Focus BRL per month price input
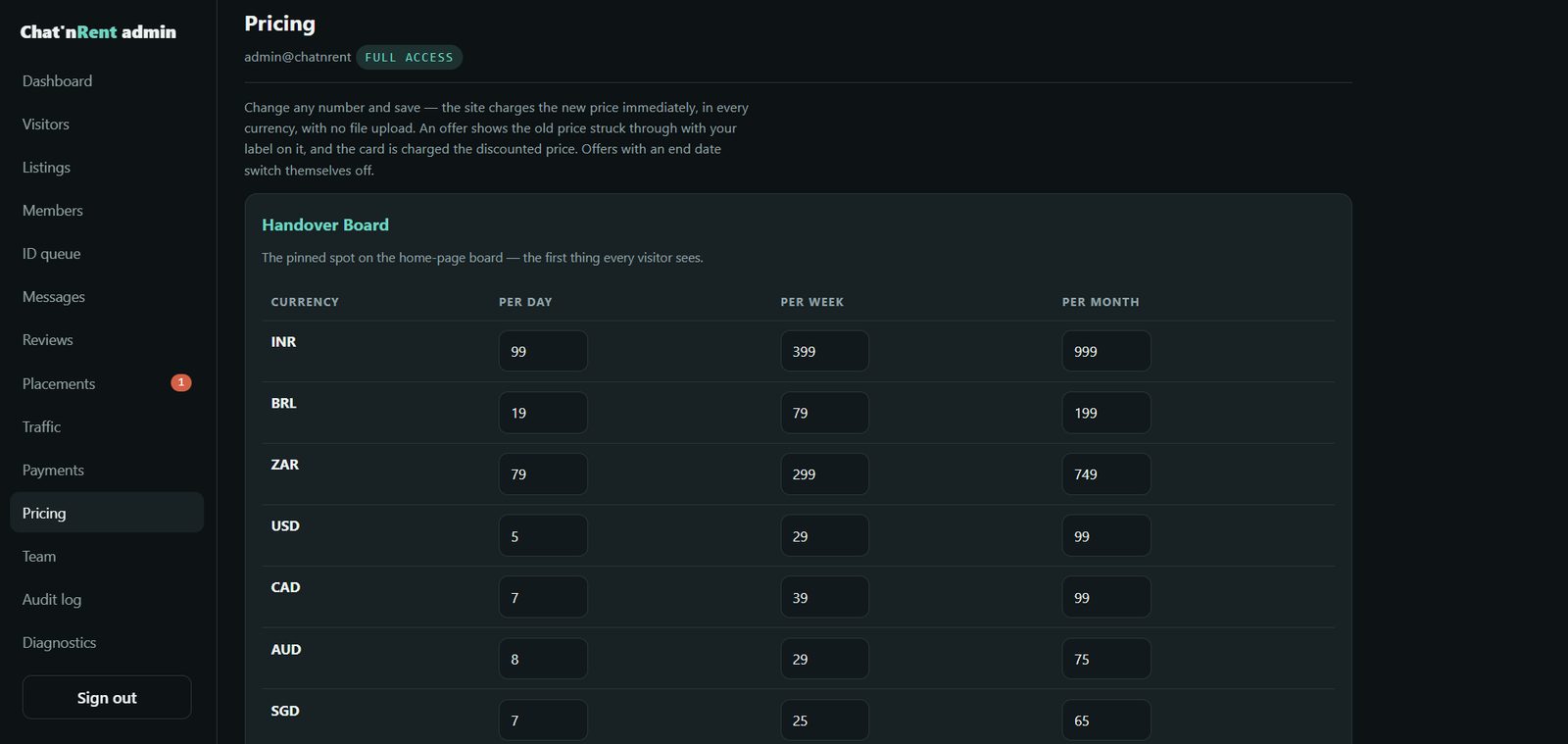Image resolution: width=1568 pixels, height=744 pixels. tap(1106, 413)
